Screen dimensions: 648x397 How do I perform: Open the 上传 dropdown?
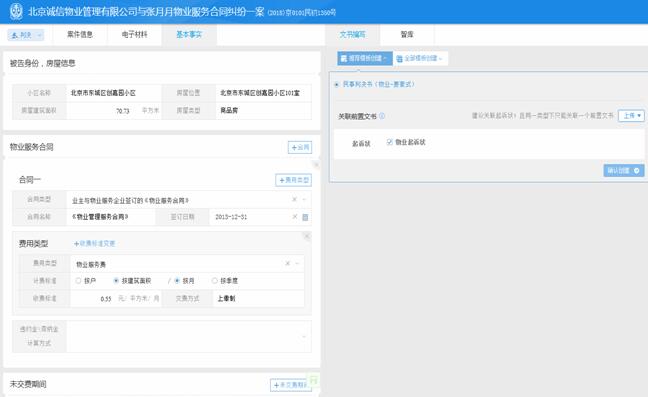(x=631, y=116)
